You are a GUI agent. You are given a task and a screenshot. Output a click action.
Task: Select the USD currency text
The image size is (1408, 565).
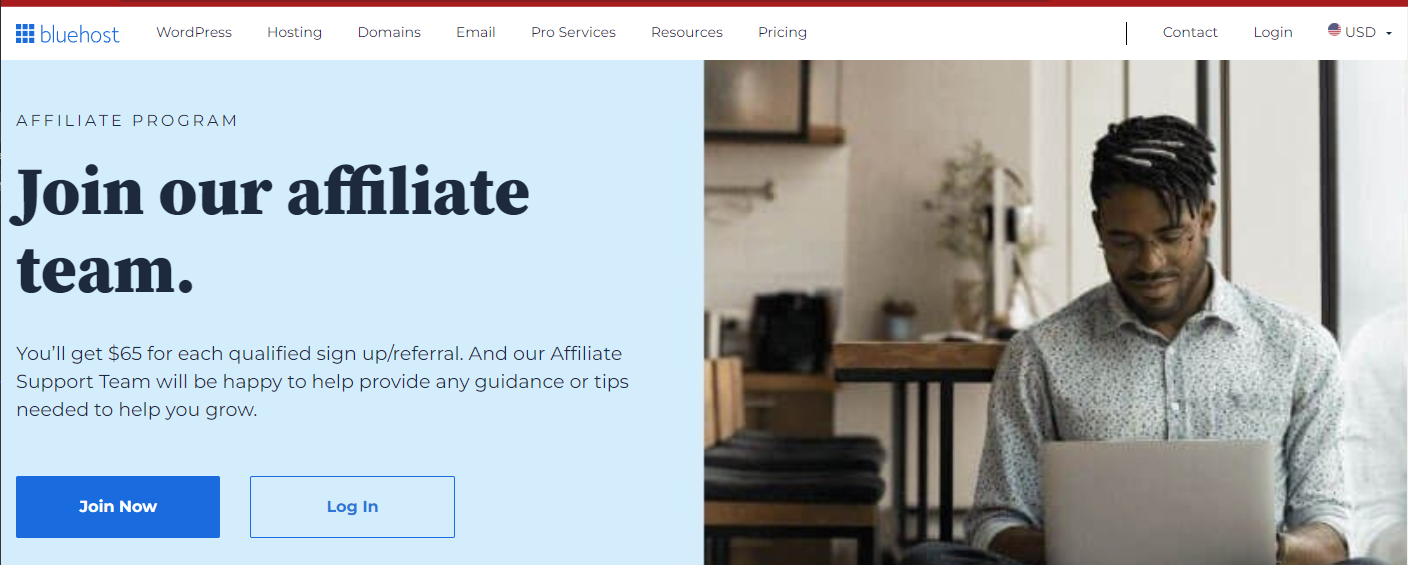pos(1360,32)
